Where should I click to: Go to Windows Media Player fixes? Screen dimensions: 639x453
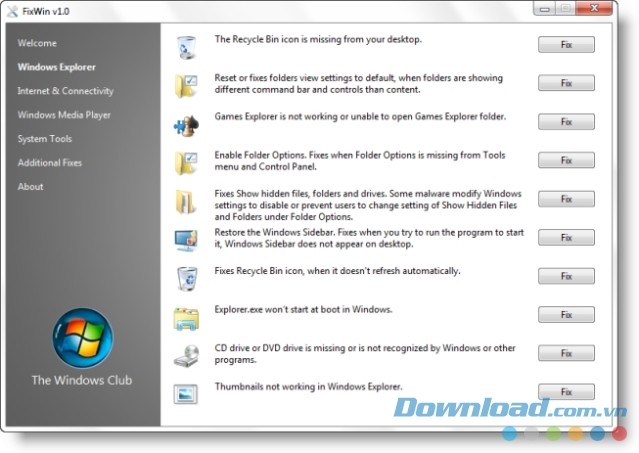64,115
